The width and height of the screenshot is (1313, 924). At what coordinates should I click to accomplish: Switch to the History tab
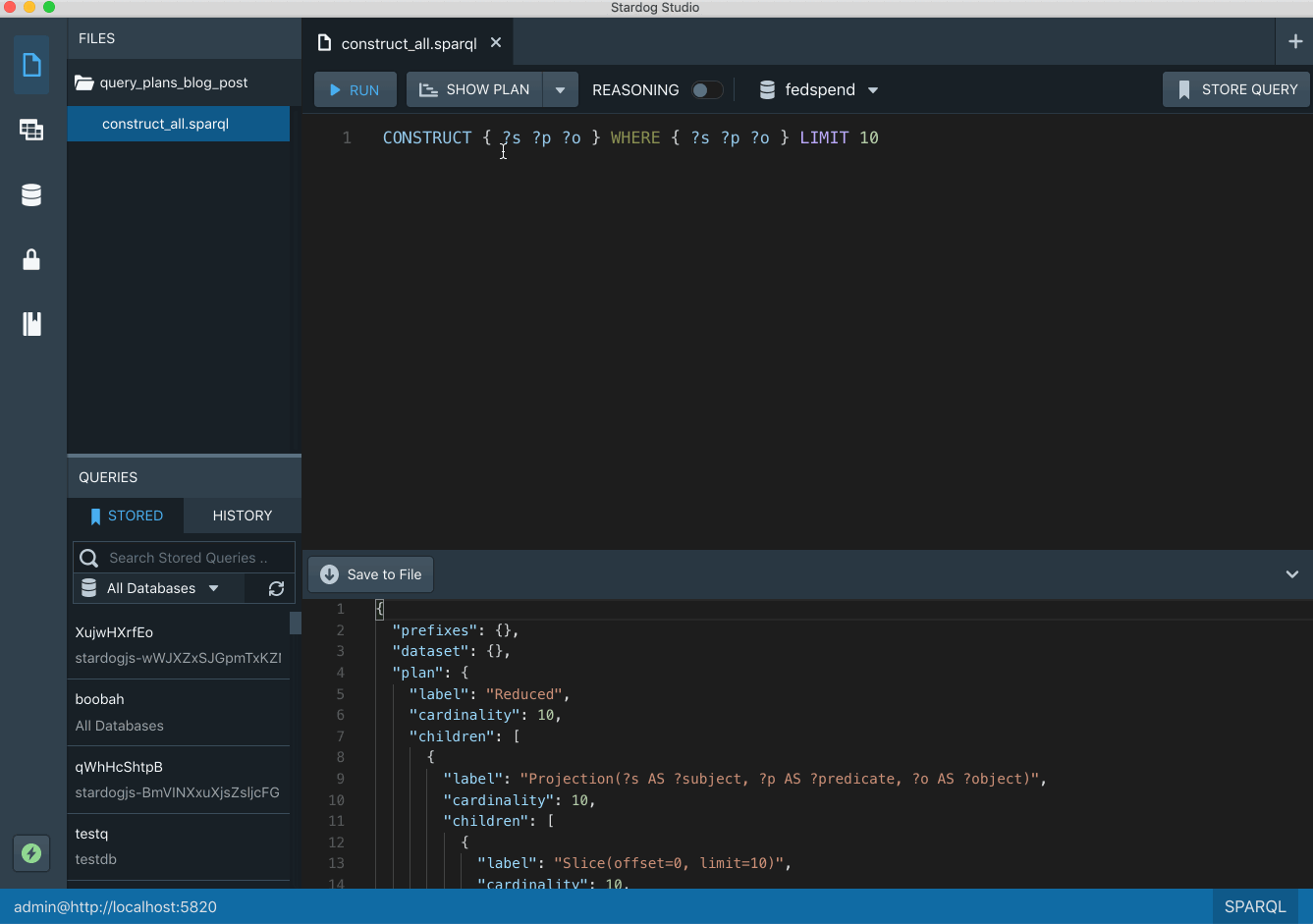point(242,516)
